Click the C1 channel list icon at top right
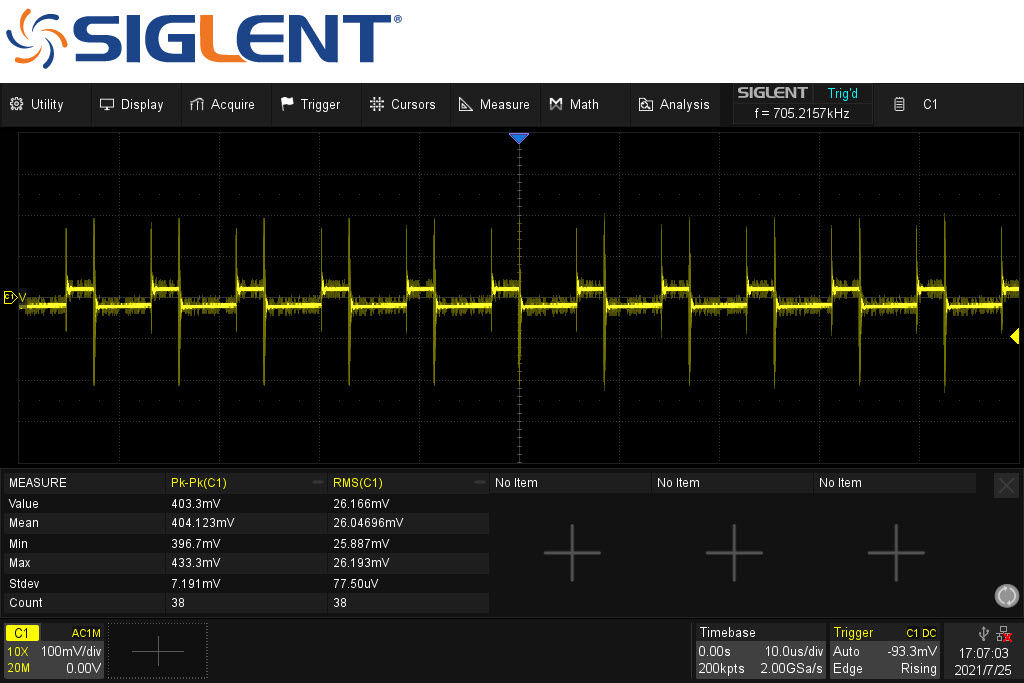The image size is (1024, 683). [x=899, y=104]
